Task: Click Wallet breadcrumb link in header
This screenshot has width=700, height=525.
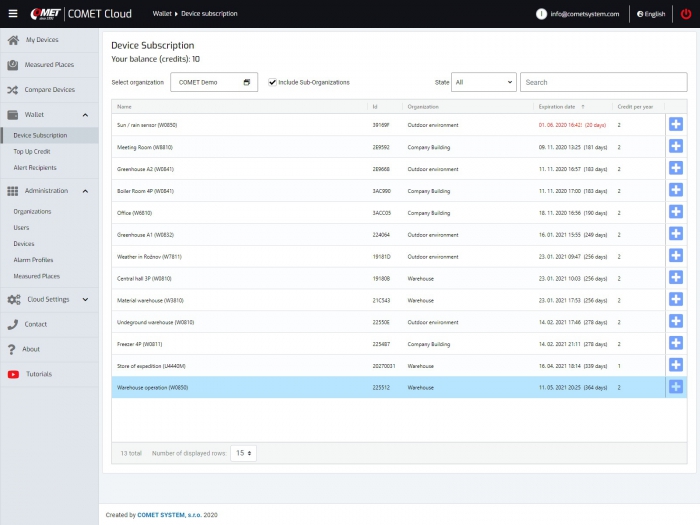Action: [x=161, y=15]
